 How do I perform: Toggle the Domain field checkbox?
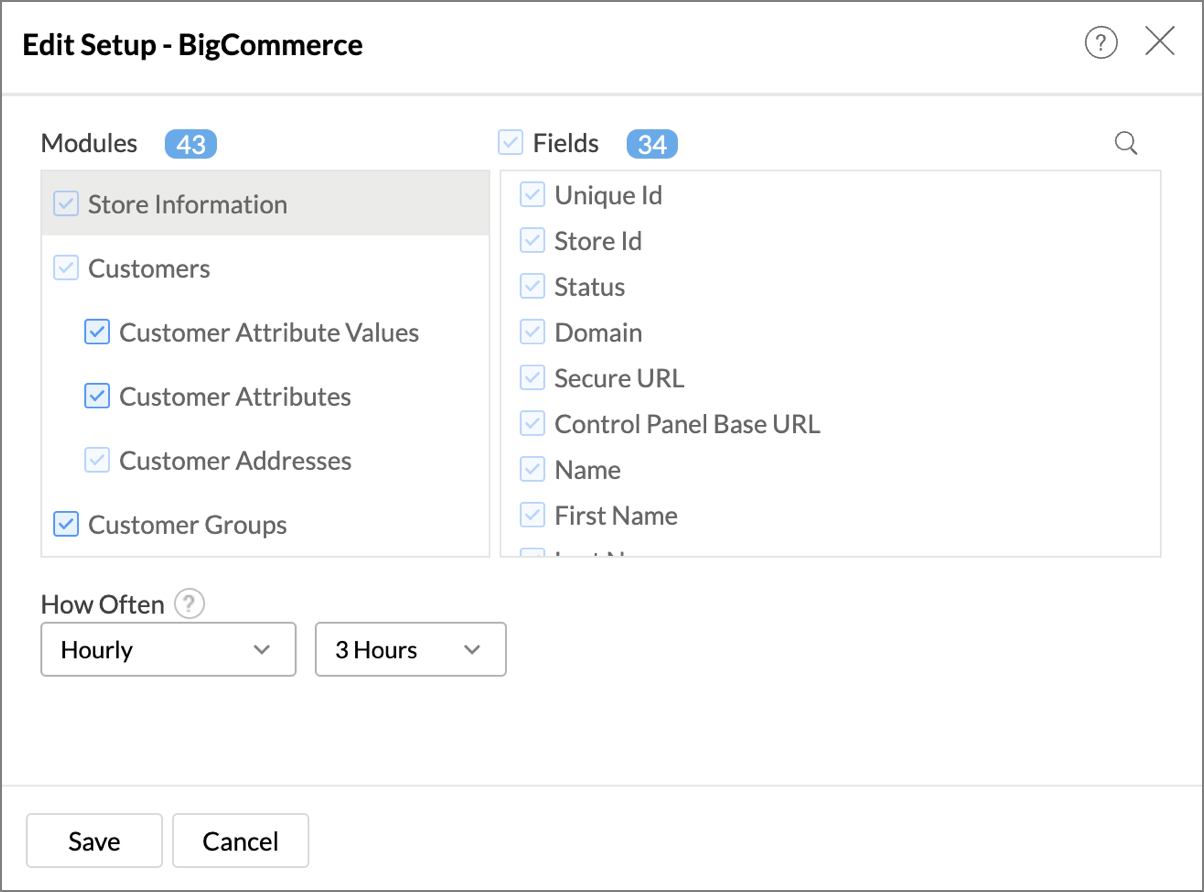tap(532, 333)
